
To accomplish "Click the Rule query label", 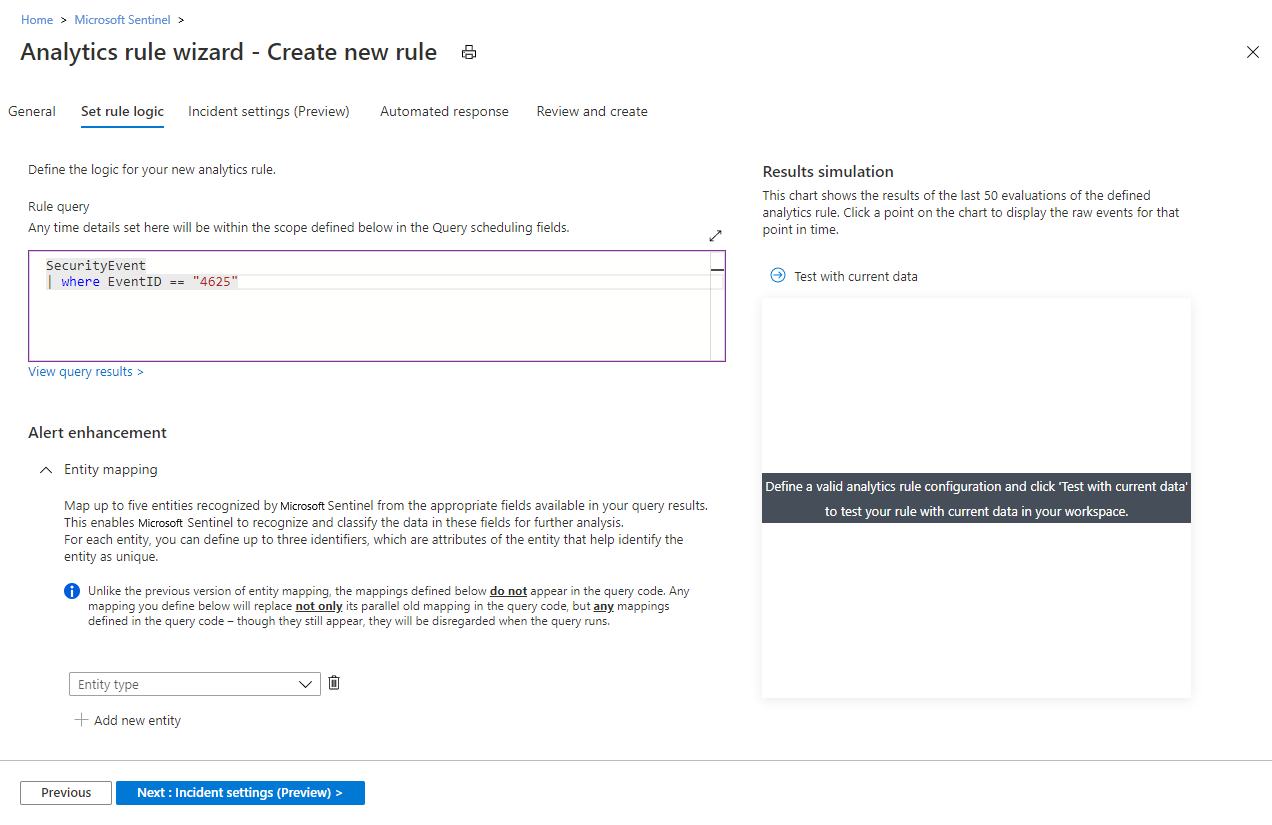I will point(59,207).
